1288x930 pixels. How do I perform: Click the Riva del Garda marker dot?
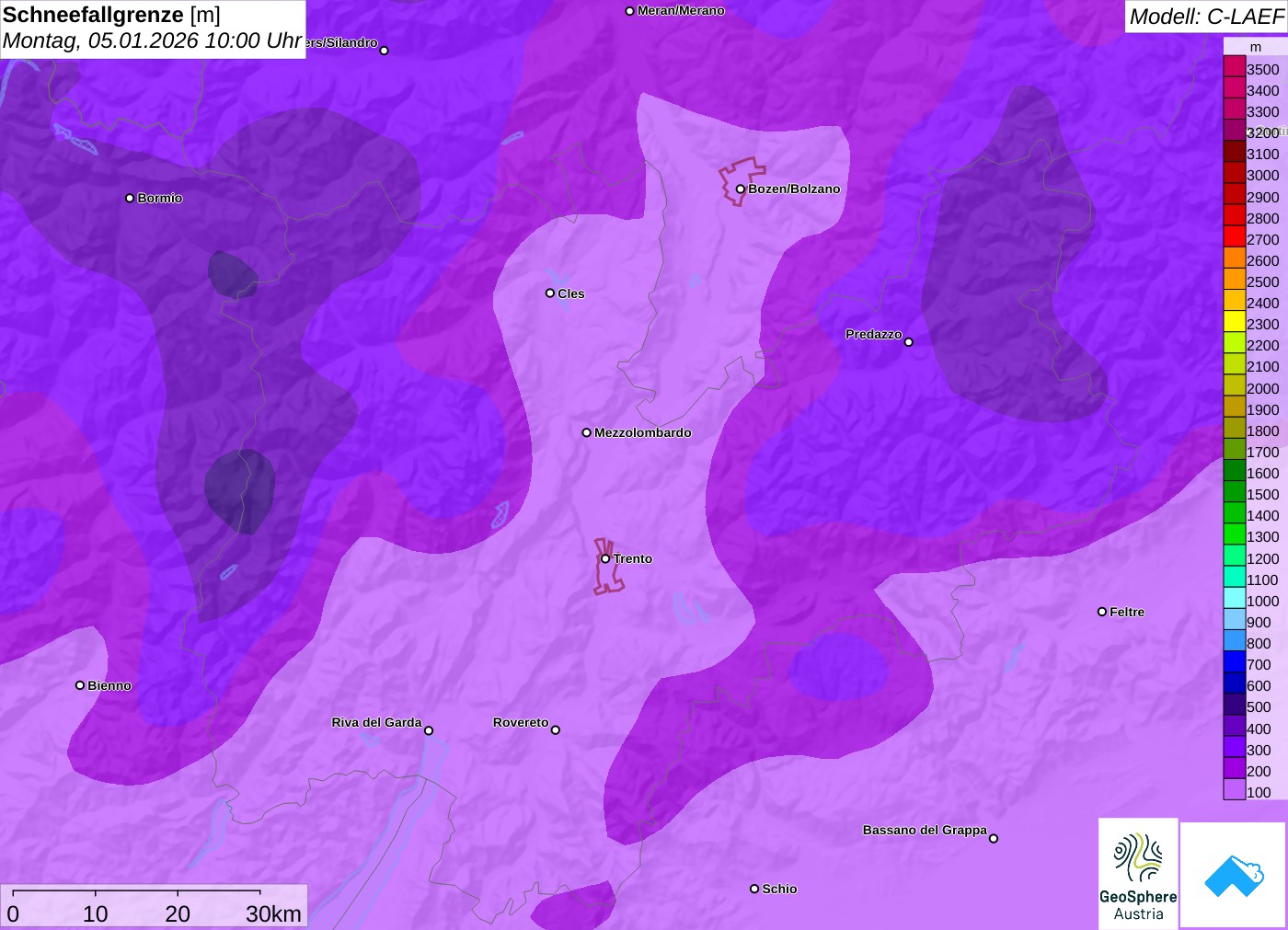(429, 731)
